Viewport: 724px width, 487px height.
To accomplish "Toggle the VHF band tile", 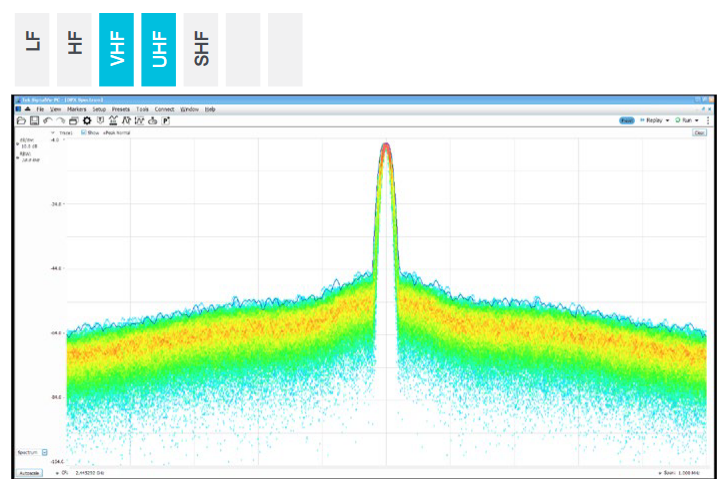I will [x=116, y=49].
